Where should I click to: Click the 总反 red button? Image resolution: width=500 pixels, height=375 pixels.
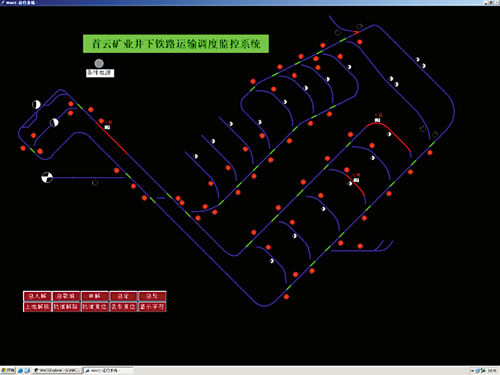pyautogui.click(x=152, y=296)
